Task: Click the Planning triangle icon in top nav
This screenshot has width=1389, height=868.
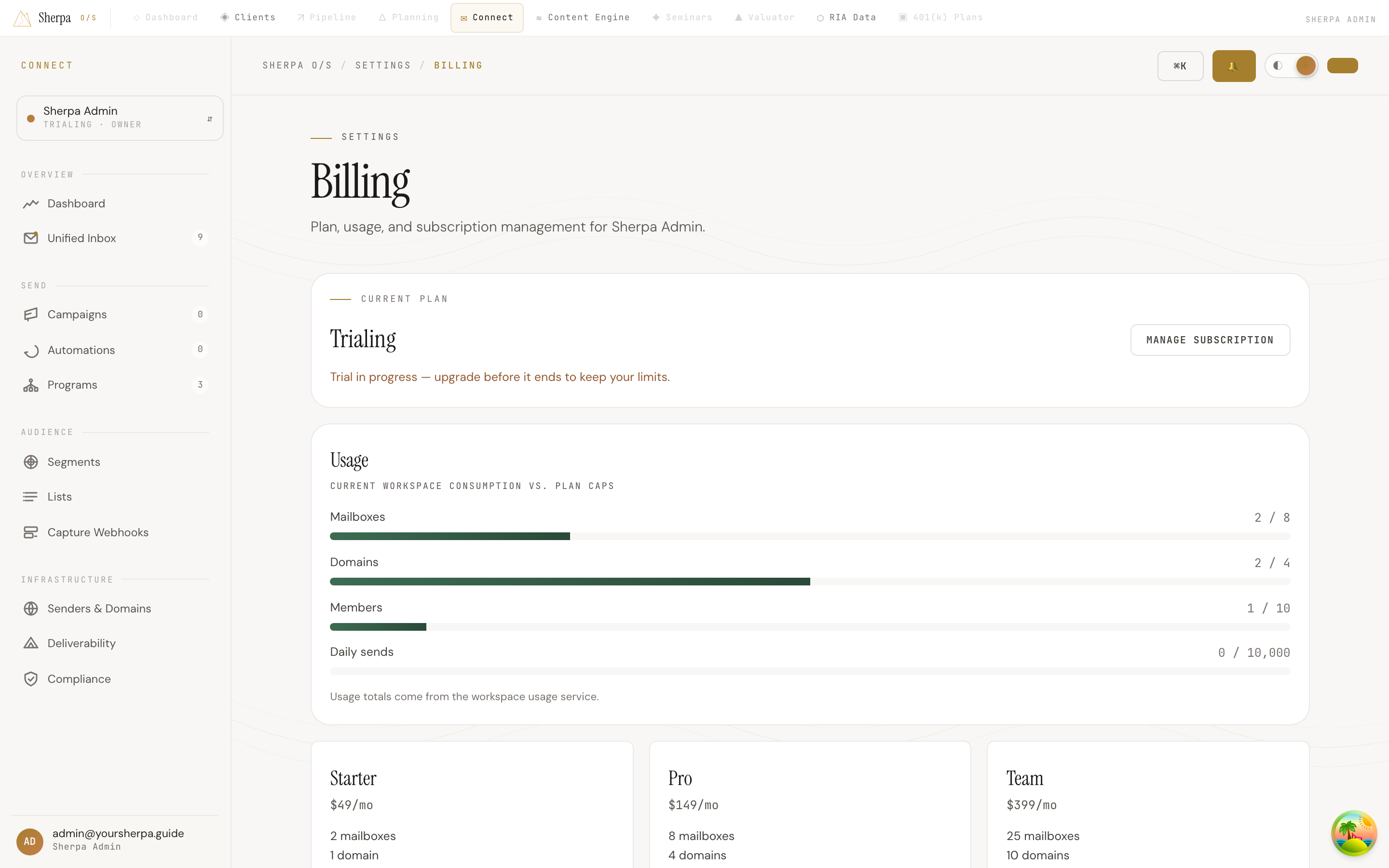Action: (x=382, y=18)
